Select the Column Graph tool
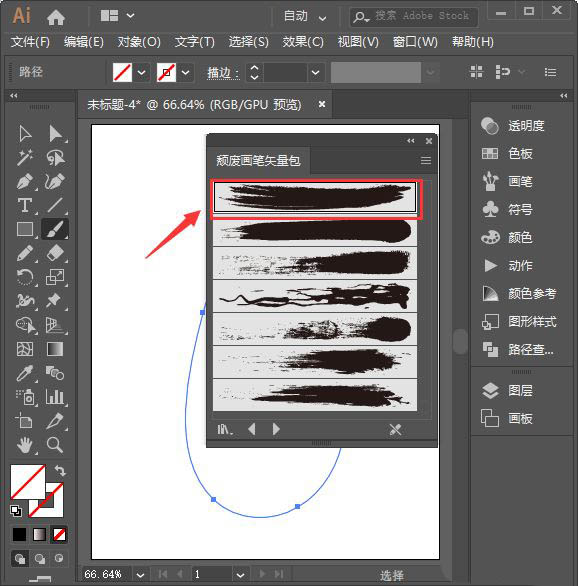The image size is (578, 586). [x=55, y=397]
